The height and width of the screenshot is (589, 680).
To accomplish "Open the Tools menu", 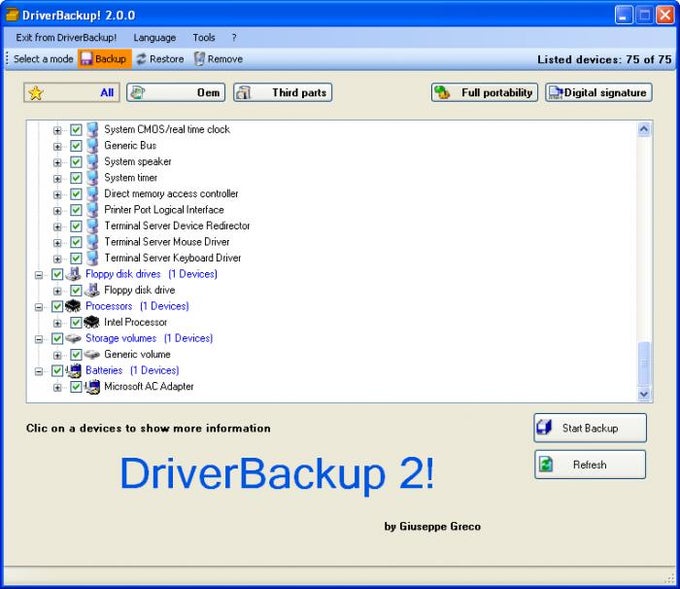I will tap(204, 38).
